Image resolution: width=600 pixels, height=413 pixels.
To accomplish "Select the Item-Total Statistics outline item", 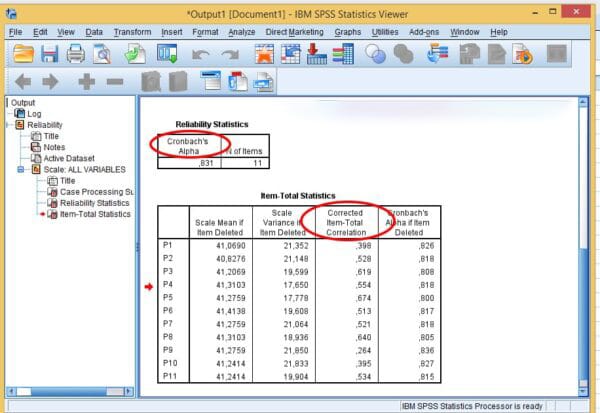I will (95, 214).
